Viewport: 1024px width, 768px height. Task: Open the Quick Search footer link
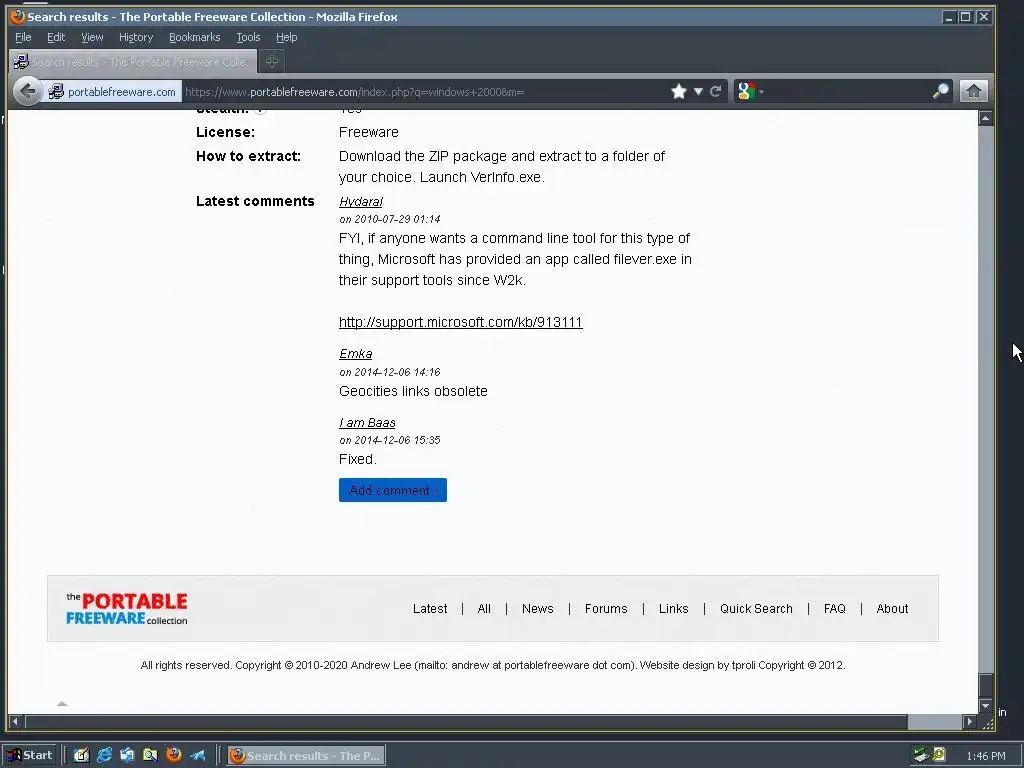pyautogui.click(x=756, y=609)
